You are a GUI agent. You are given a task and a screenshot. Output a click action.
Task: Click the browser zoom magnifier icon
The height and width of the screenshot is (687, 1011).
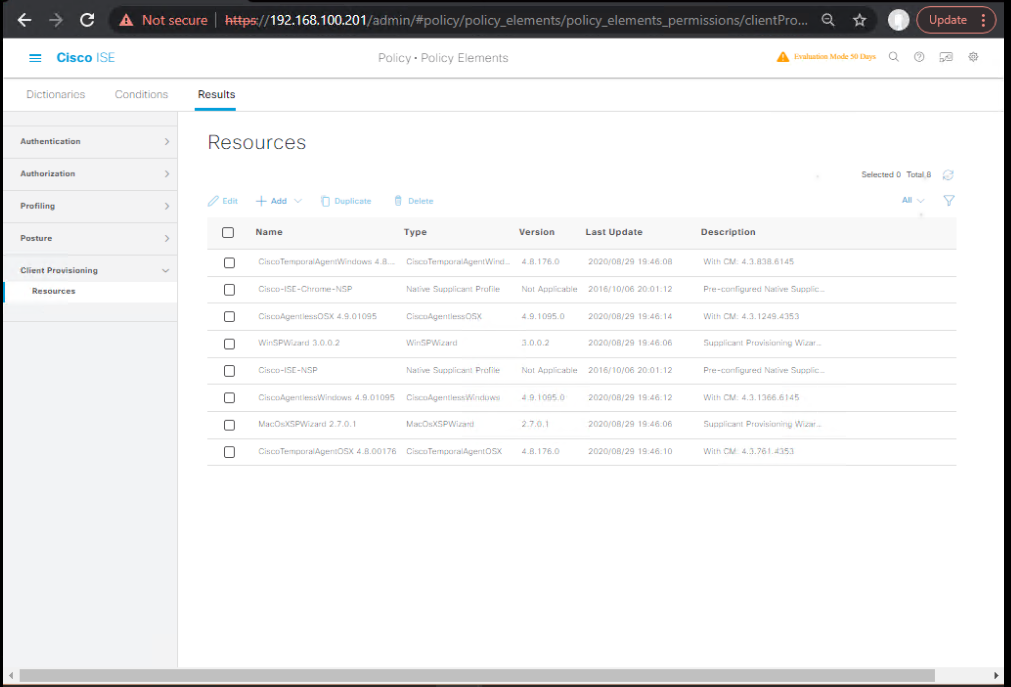tap(828, 20)
